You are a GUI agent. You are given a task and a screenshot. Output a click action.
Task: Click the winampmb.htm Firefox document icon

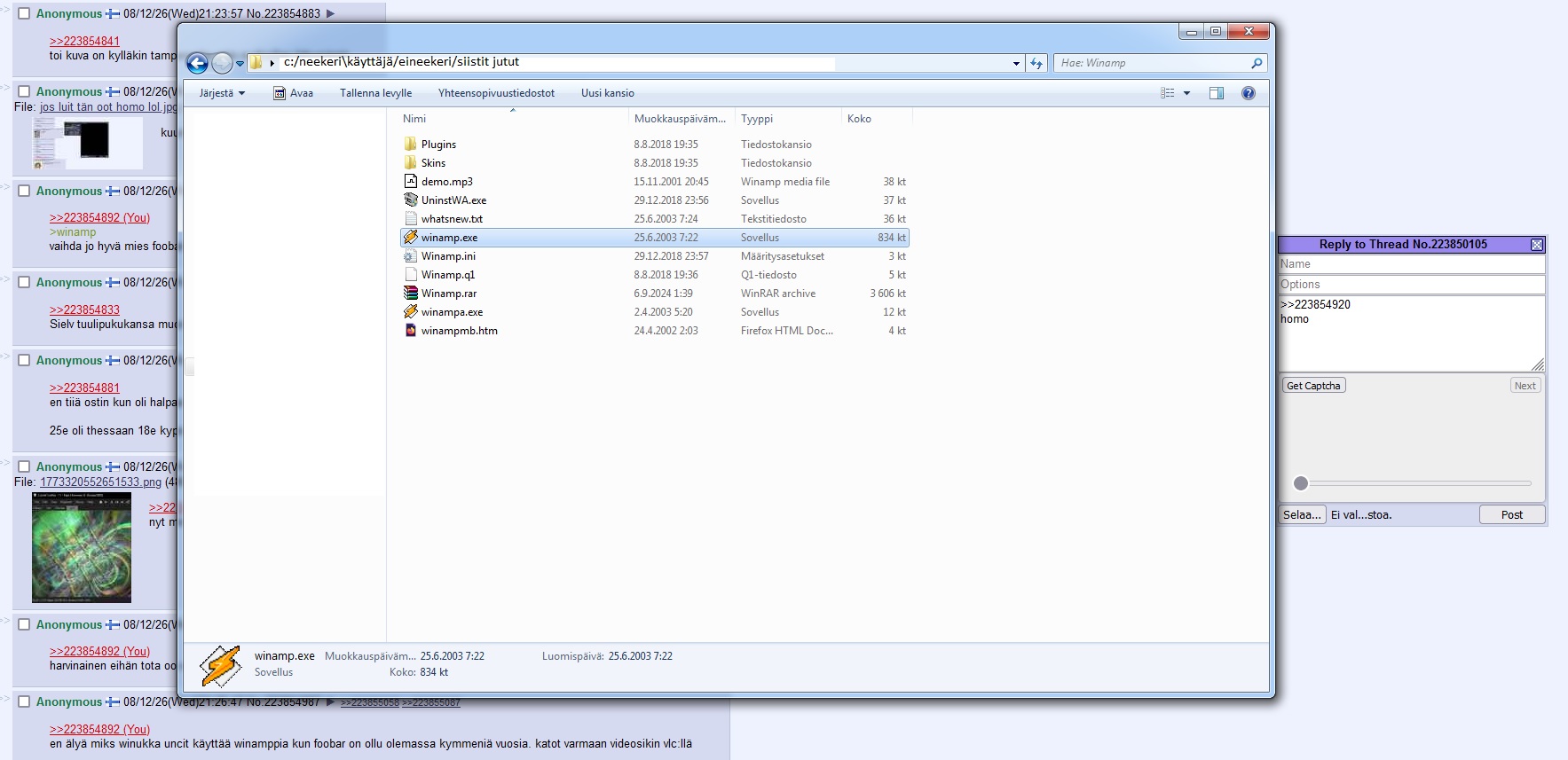point(410,330)
